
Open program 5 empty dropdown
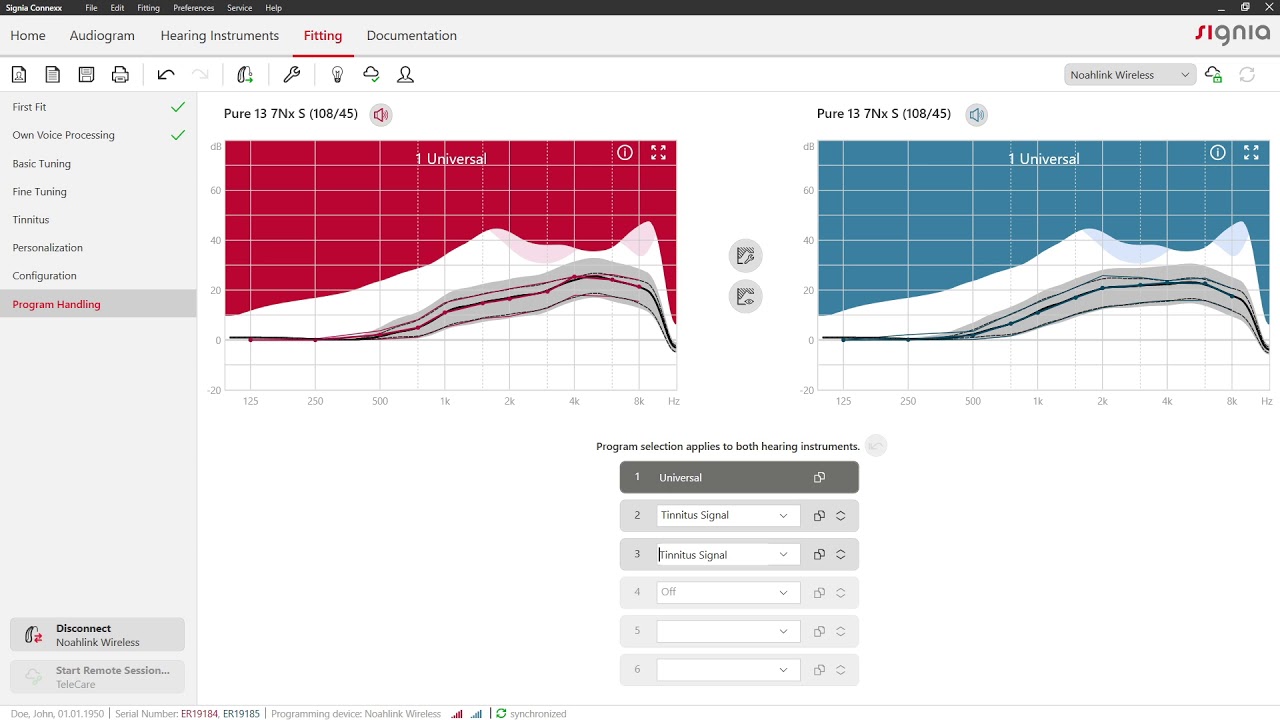(728, 631)
